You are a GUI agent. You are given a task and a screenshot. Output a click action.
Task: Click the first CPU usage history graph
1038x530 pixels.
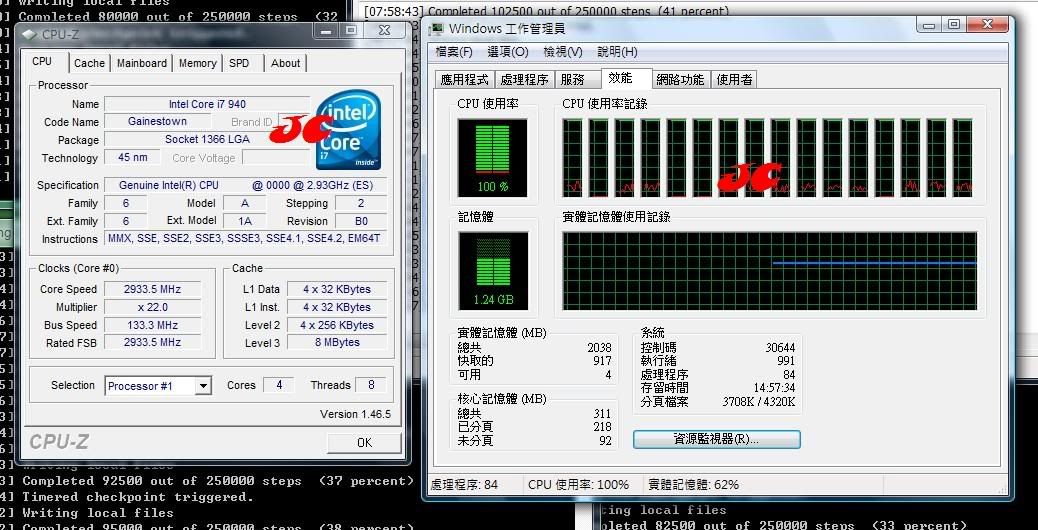(x=573, y=157)
